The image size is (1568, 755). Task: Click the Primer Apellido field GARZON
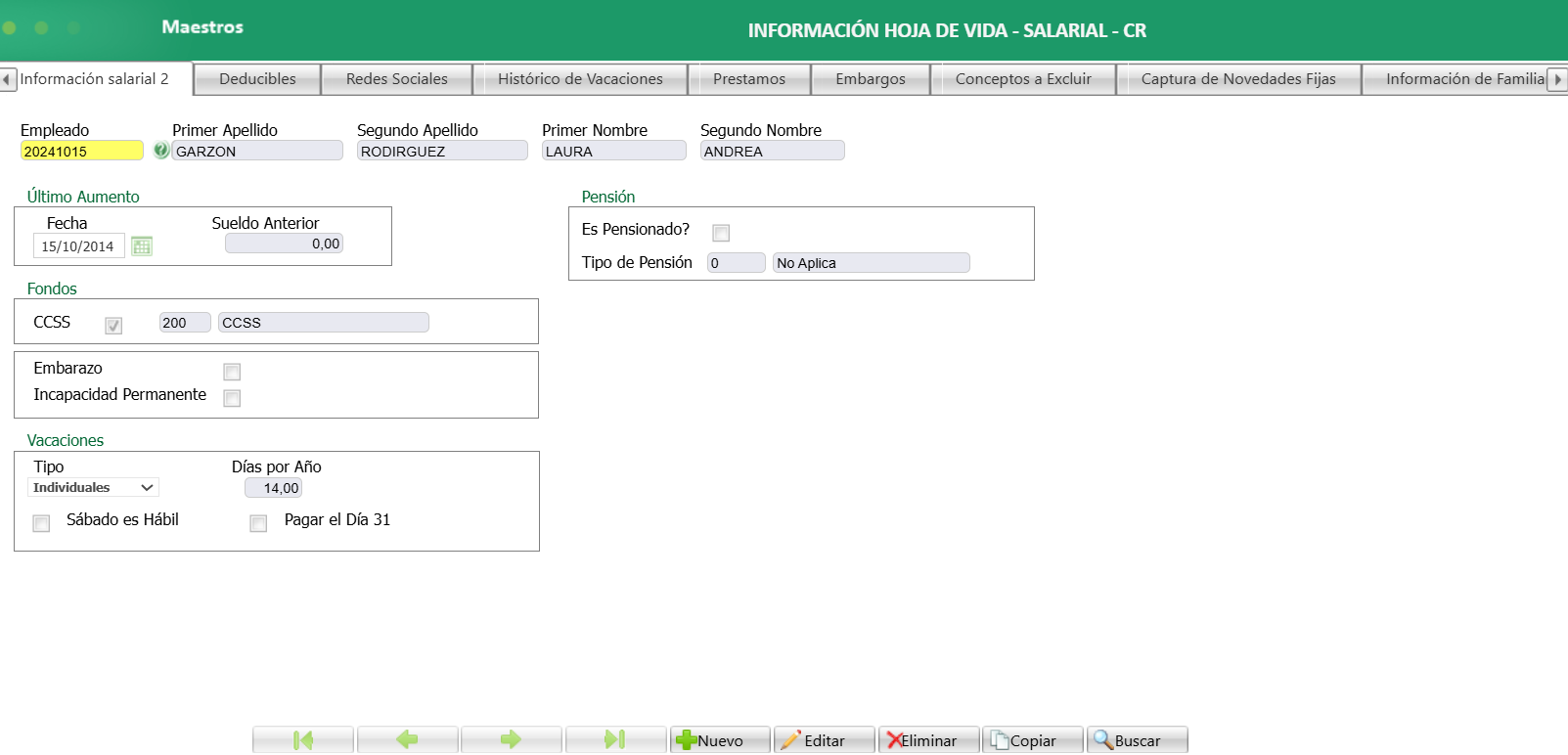pyautogui.click(x=257, y=151)
